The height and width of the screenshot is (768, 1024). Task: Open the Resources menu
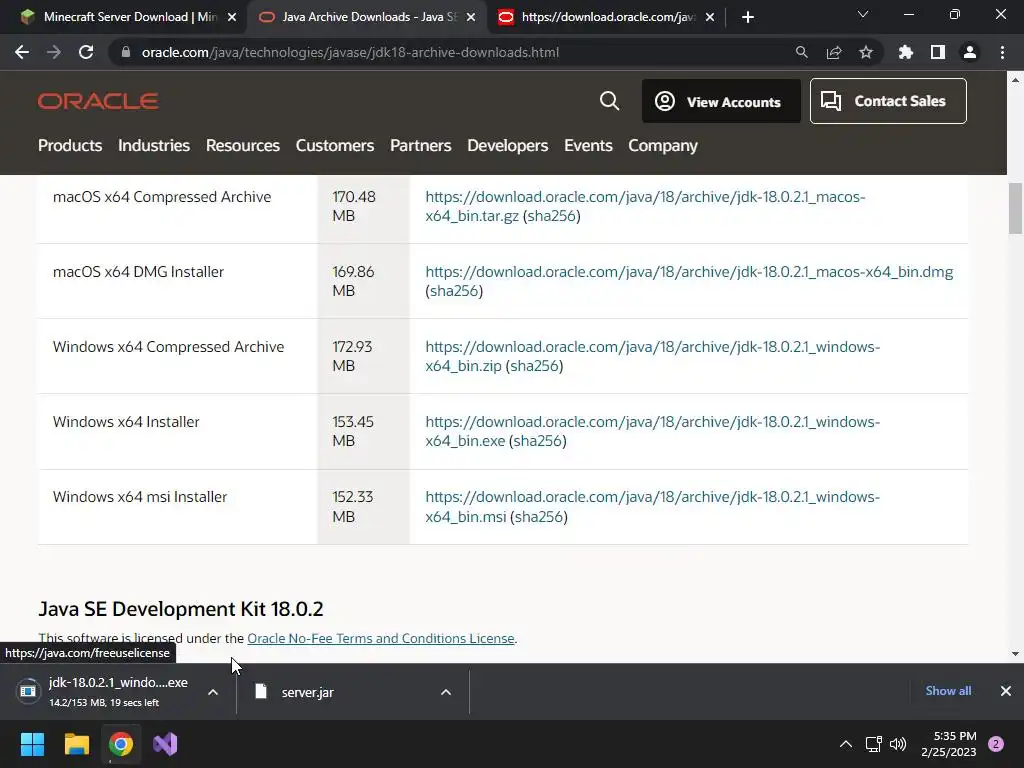243,145
